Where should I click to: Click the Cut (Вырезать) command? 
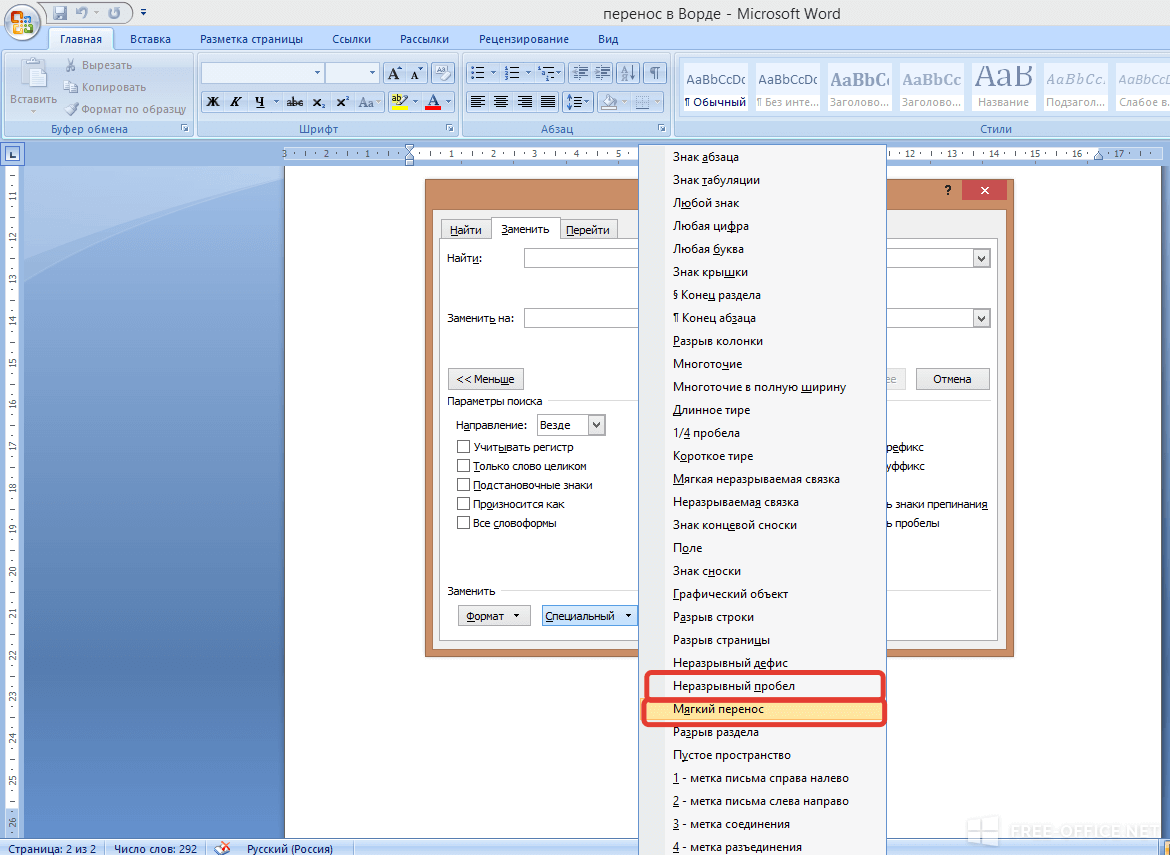(98, 66)
